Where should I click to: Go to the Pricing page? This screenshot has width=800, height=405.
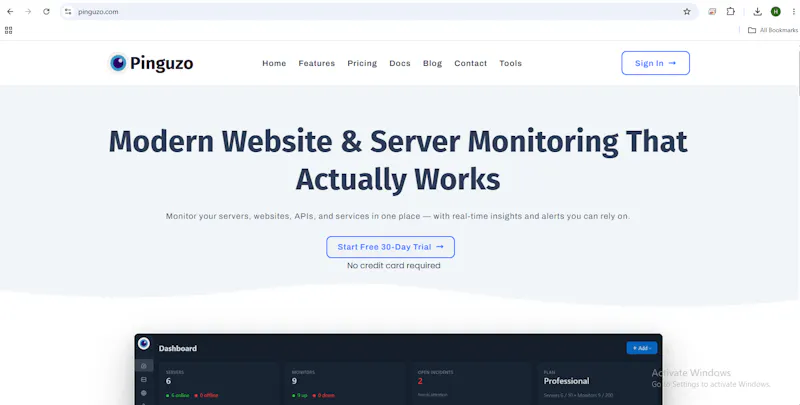coord(362,63)
